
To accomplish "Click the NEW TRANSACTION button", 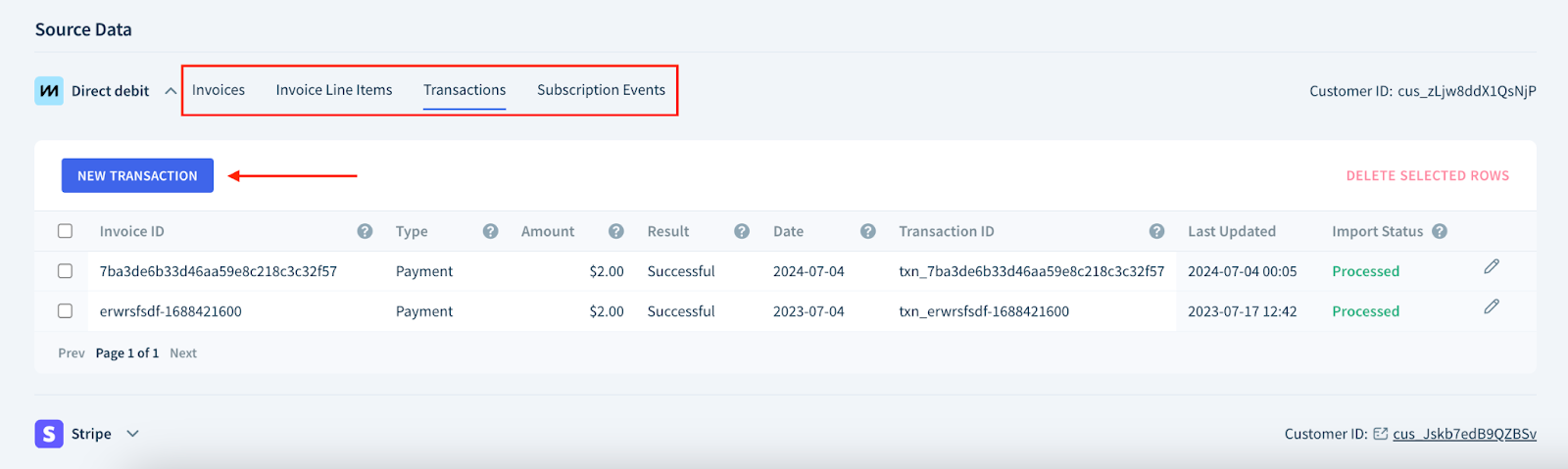I will [x=137, y=176].
